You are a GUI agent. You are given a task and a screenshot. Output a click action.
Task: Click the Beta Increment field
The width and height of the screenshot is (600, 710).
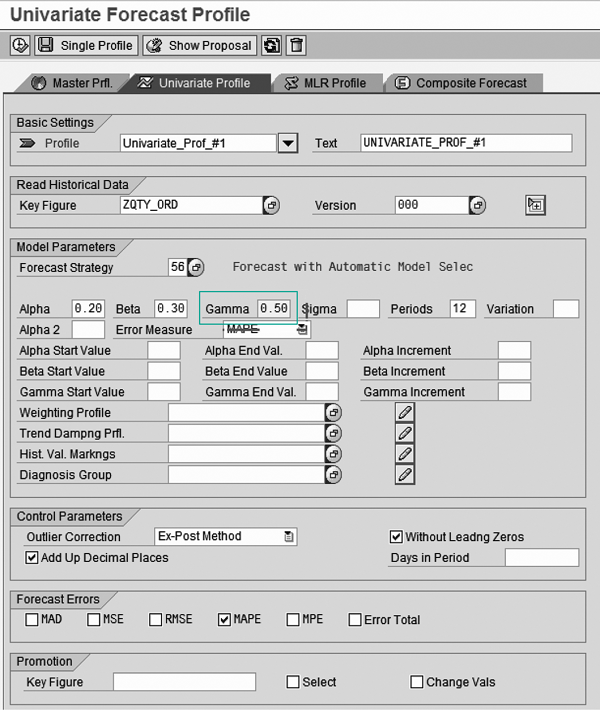(514, 371)
